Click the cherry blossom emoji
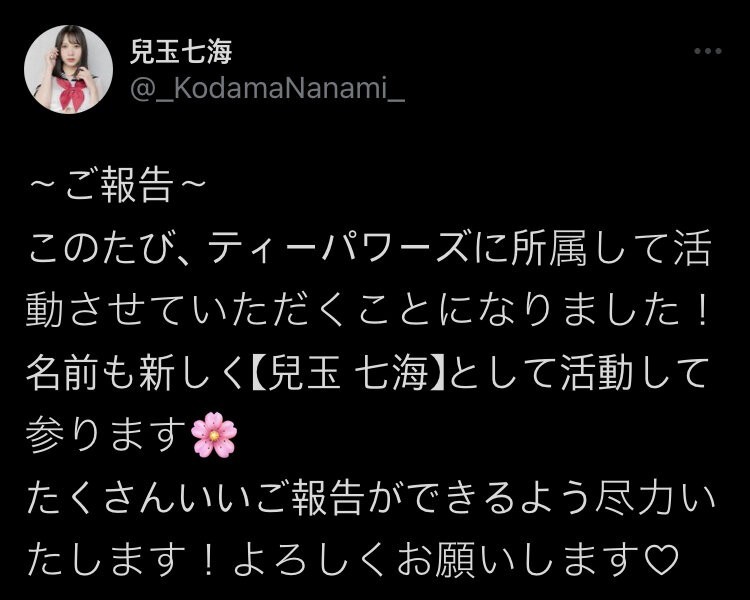 coord(214,434)
